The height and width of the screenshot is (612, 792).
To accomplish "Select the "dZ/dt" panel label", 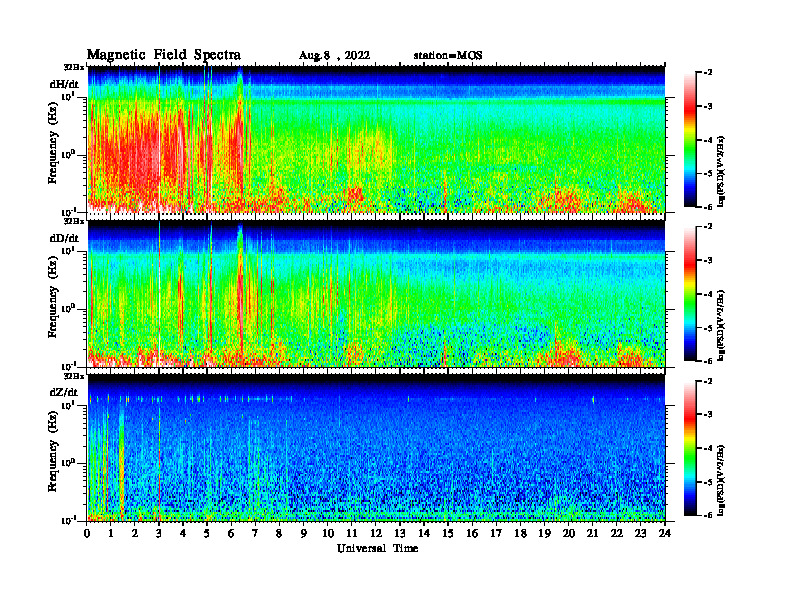I will pos(64,392).
